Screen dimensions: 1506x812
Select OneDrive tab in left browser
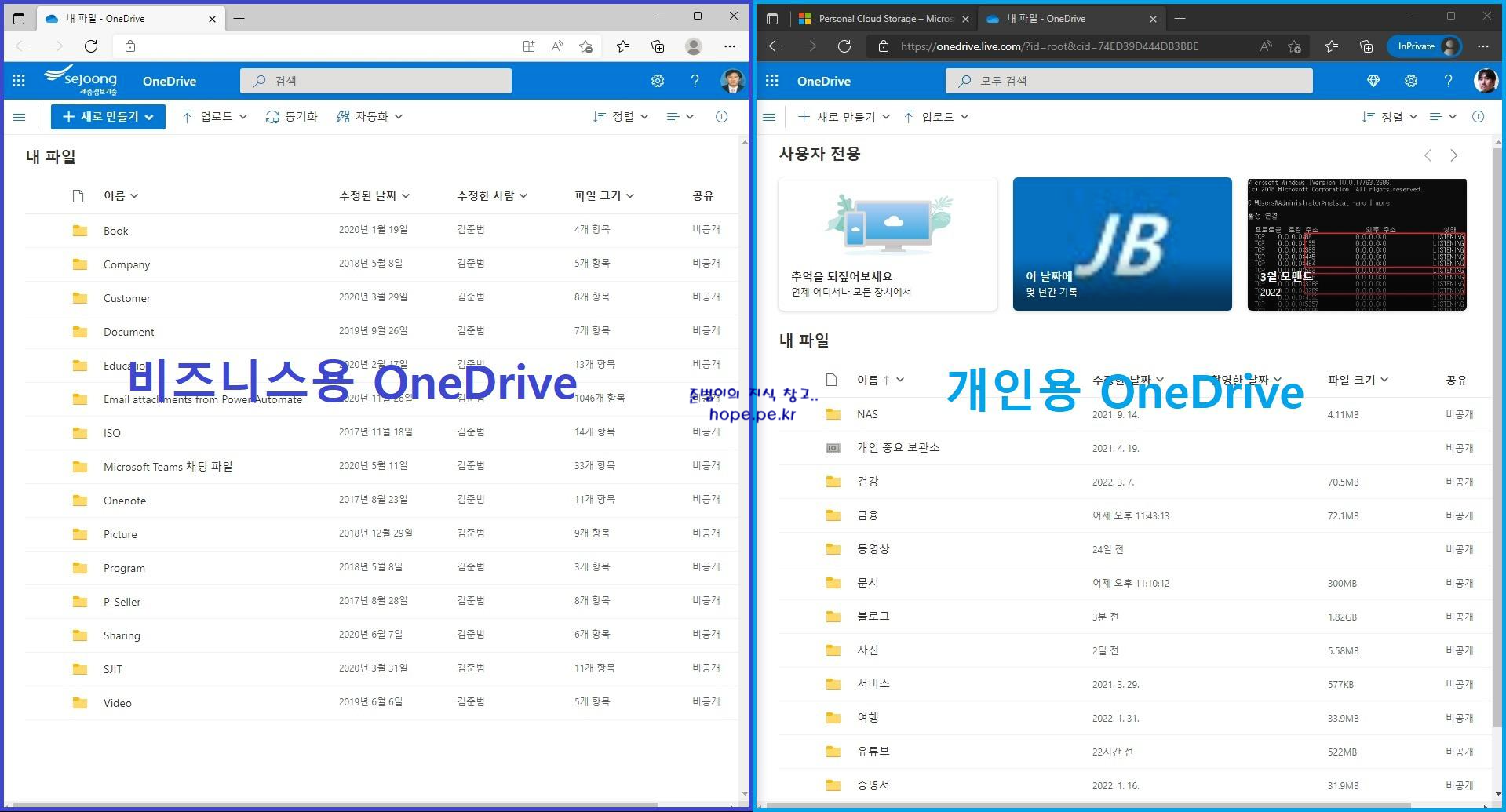[130, 19]
